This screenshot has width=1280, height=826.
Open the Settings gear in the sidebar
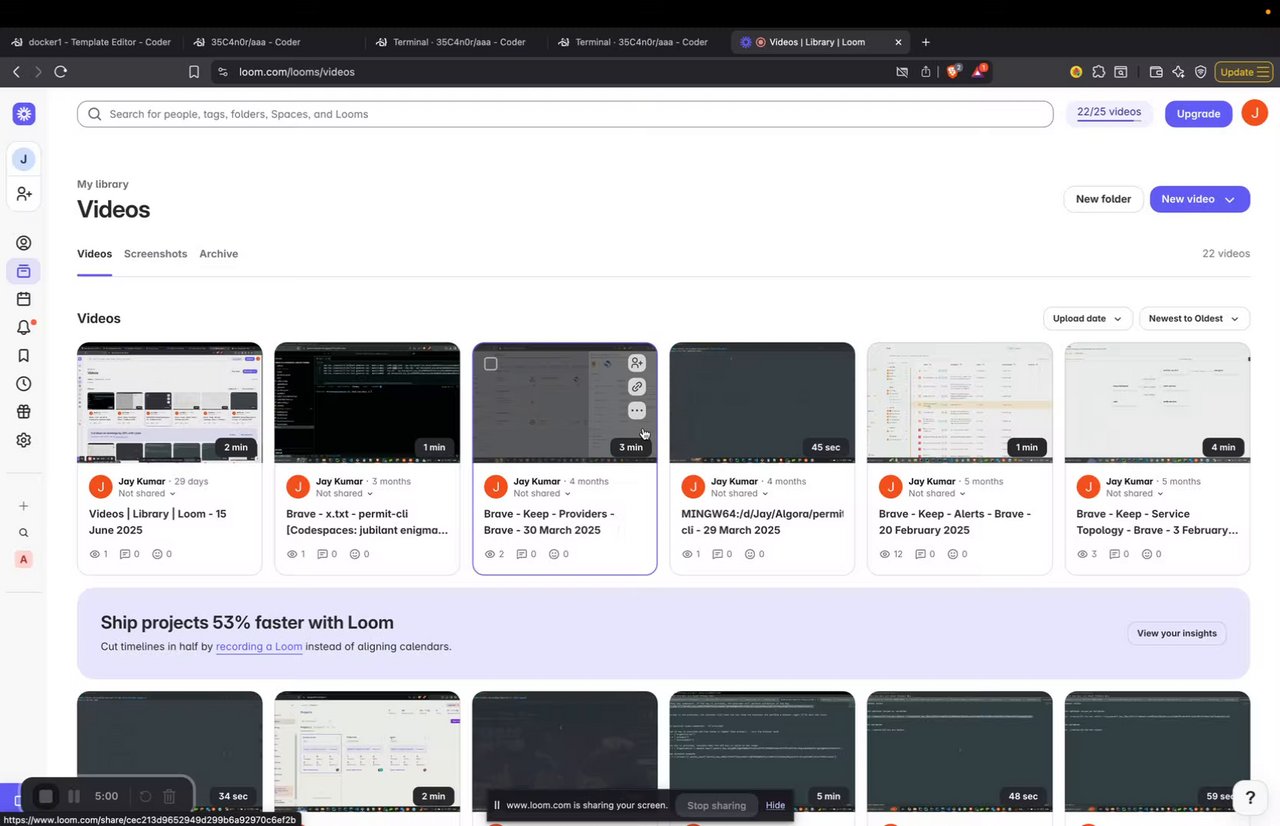point(24,440)
